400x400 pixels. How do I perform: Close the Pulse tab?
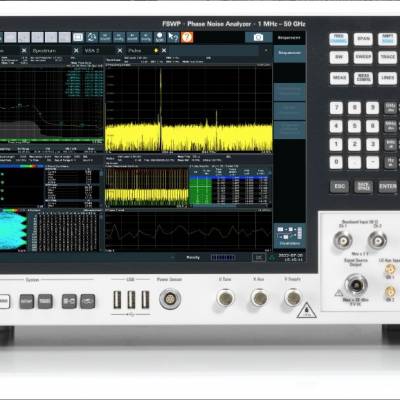pyautogui.click(x=164, y=51)
